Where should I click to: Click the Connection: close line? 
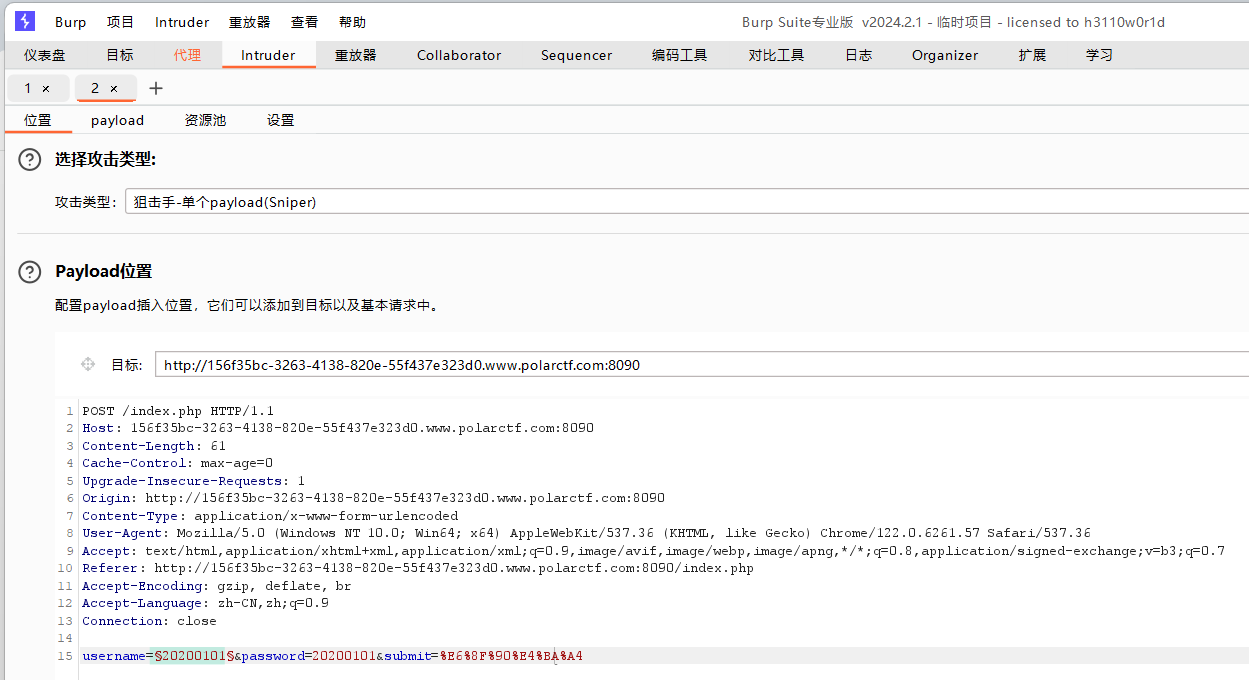point(150,621)
